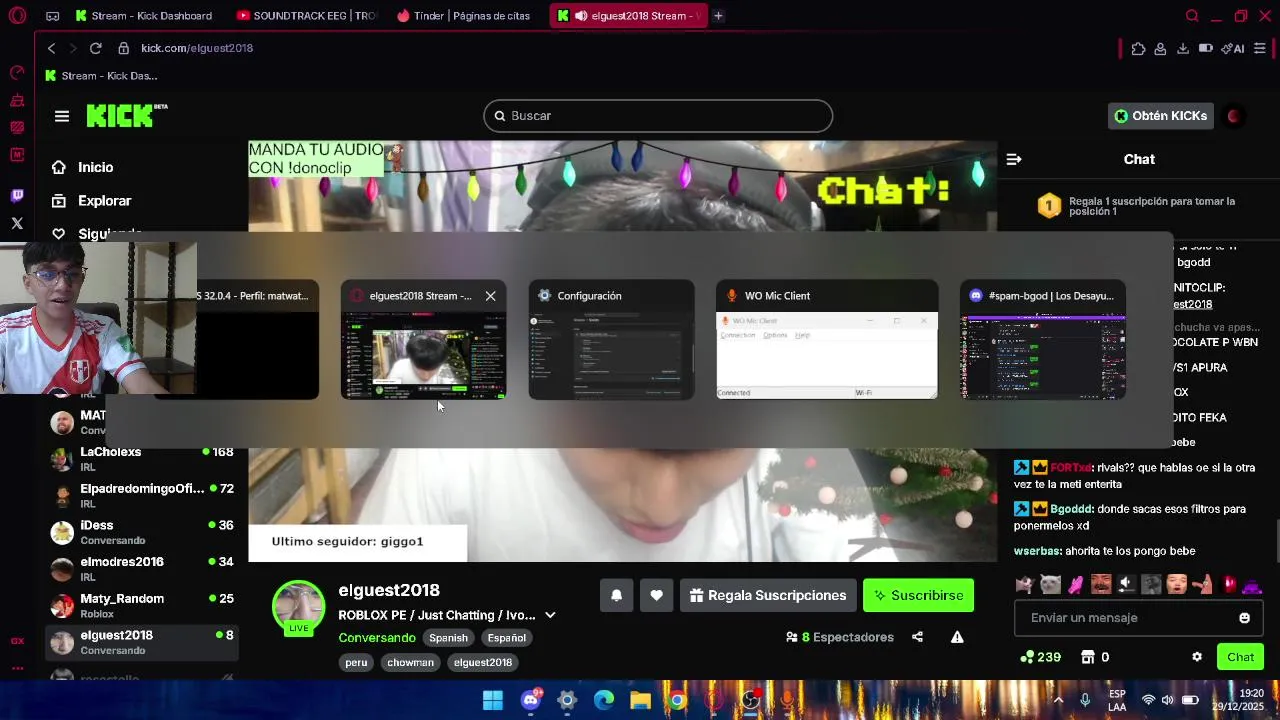Select the chowman tag
The image size is (1280, 720).
click(x=410, y=662)
